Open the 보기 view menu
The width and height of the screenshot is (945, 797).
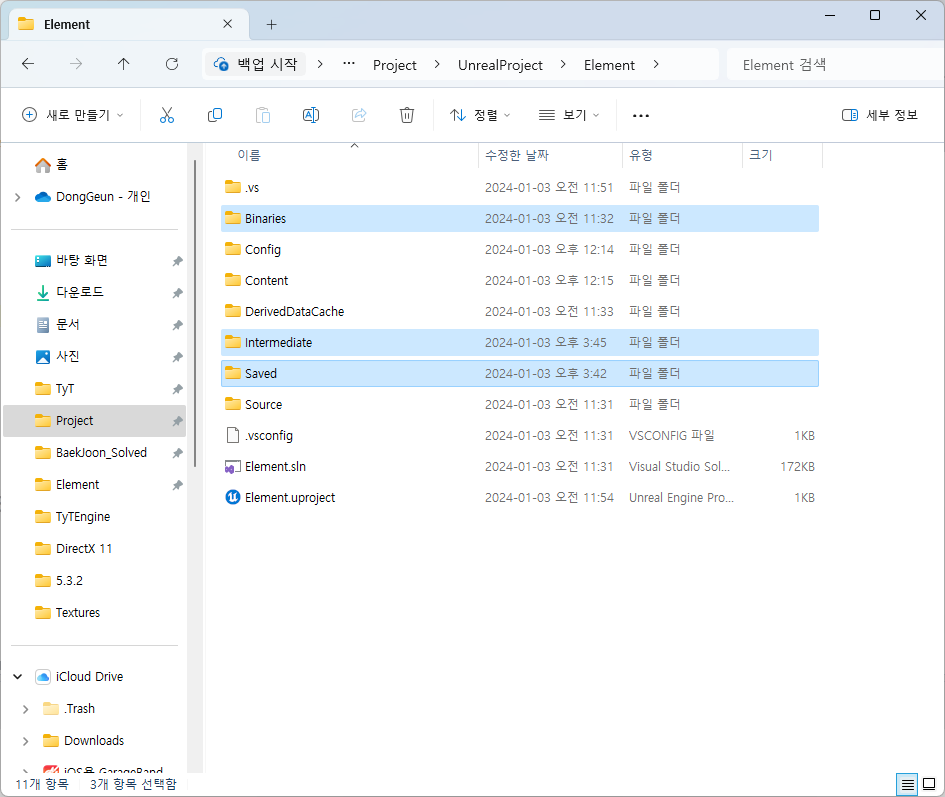[x=569, y=115]
